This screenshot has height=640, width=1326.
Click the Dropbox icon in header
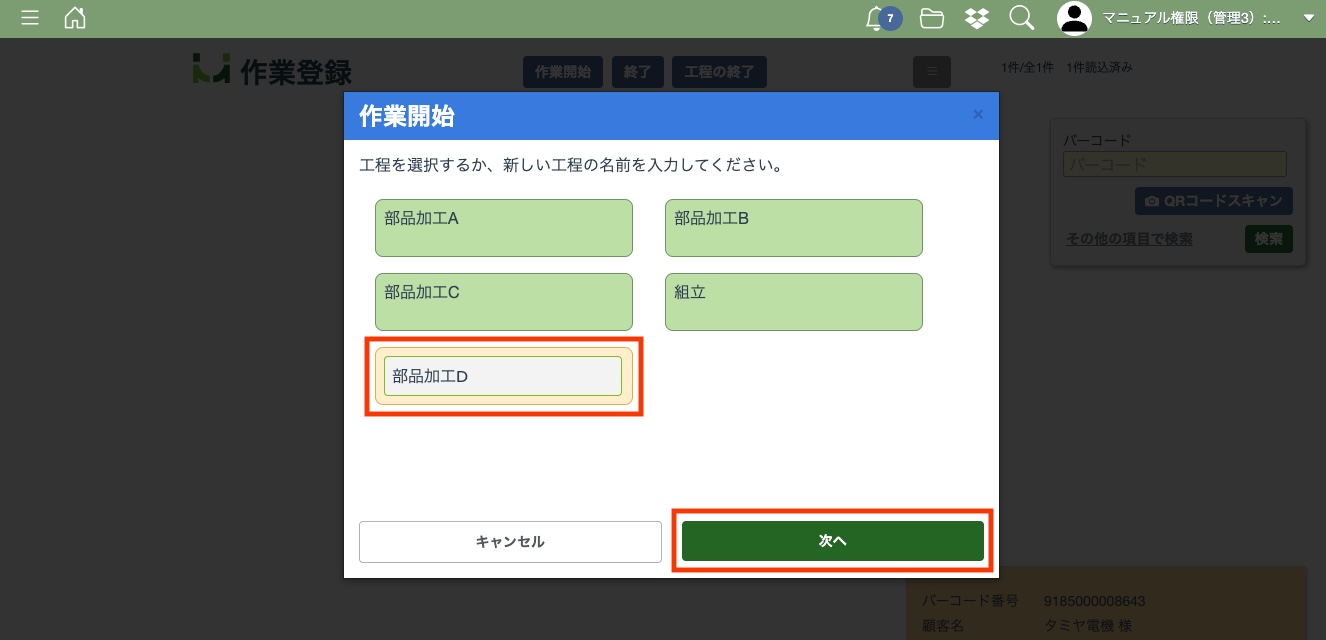click(x=977, y=18)
